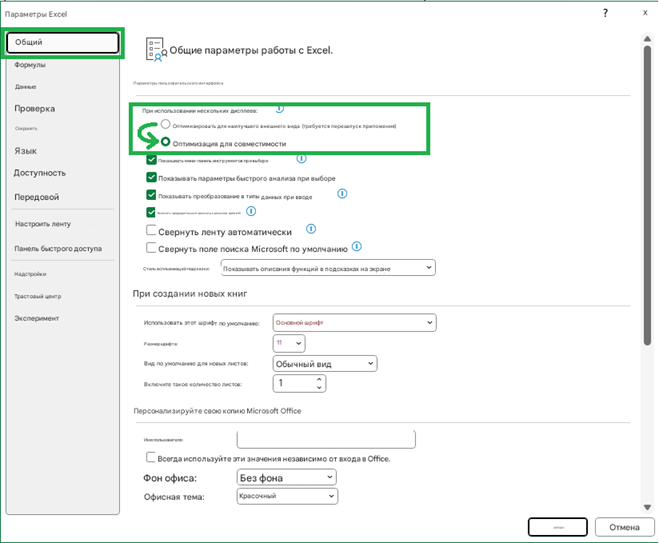Open the Доступность category
This screenshot has height=543, width=659.
pyautogui.click(x=40, y=173)
